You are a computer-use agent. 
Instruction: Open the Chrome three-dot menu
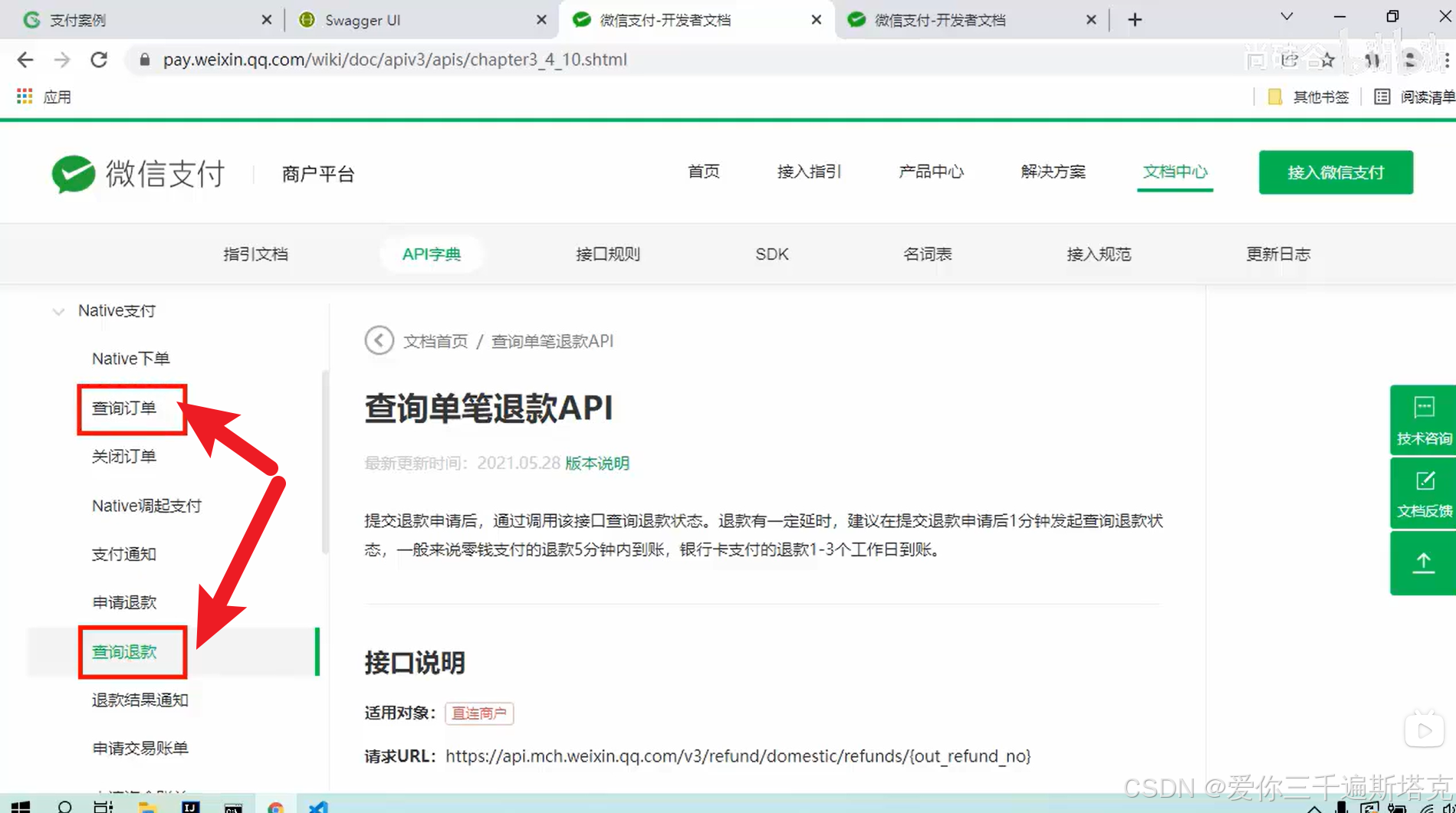tap(1446, 60)
